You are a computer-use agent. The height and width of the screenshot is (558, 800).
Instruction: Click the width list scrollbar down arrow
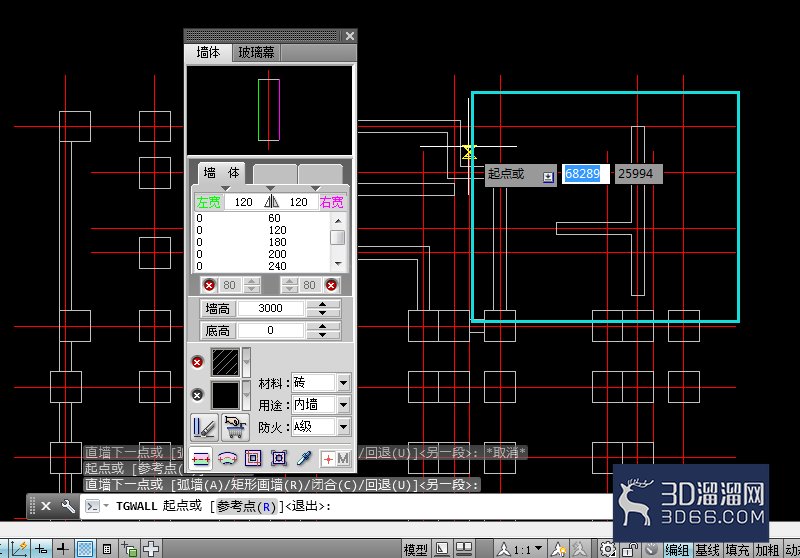338,264
